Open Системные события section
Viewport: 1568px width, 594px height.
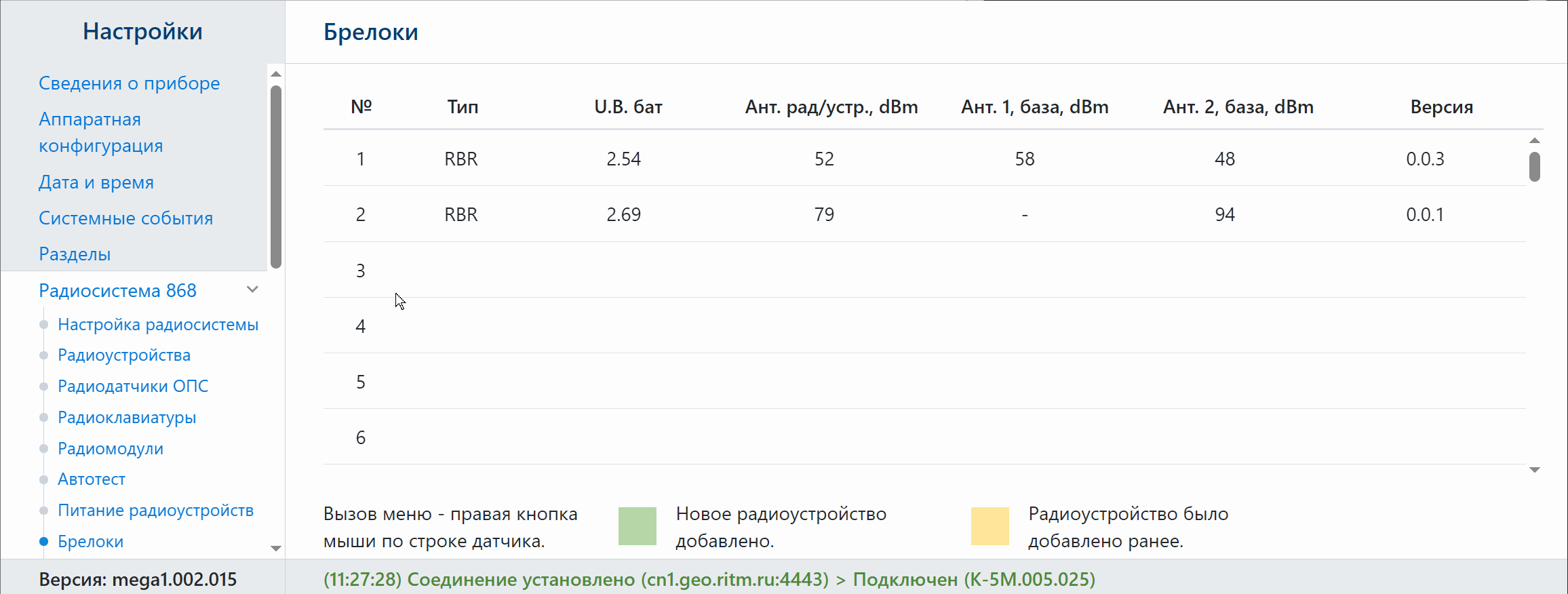point(125,218)
